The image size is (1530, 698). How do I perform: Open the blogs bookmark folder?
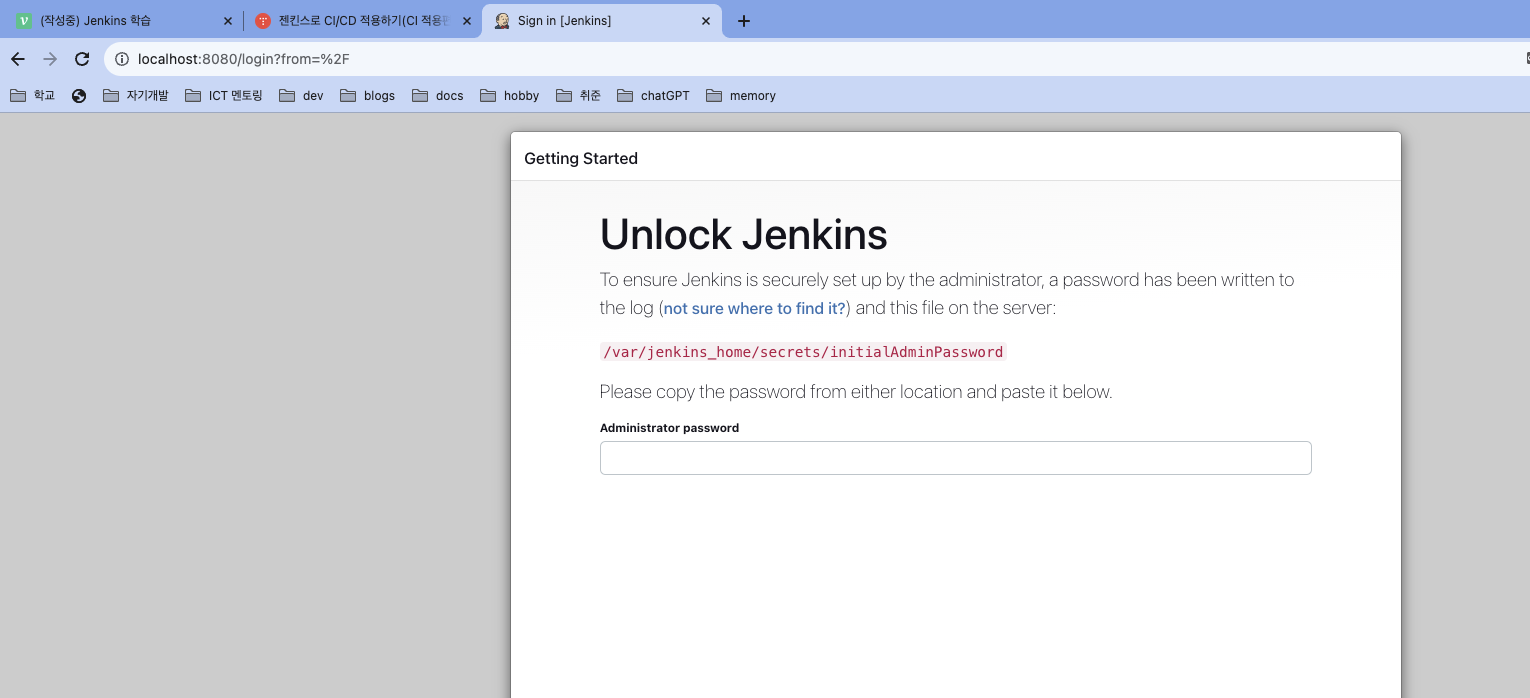click(x=367, y=96)
